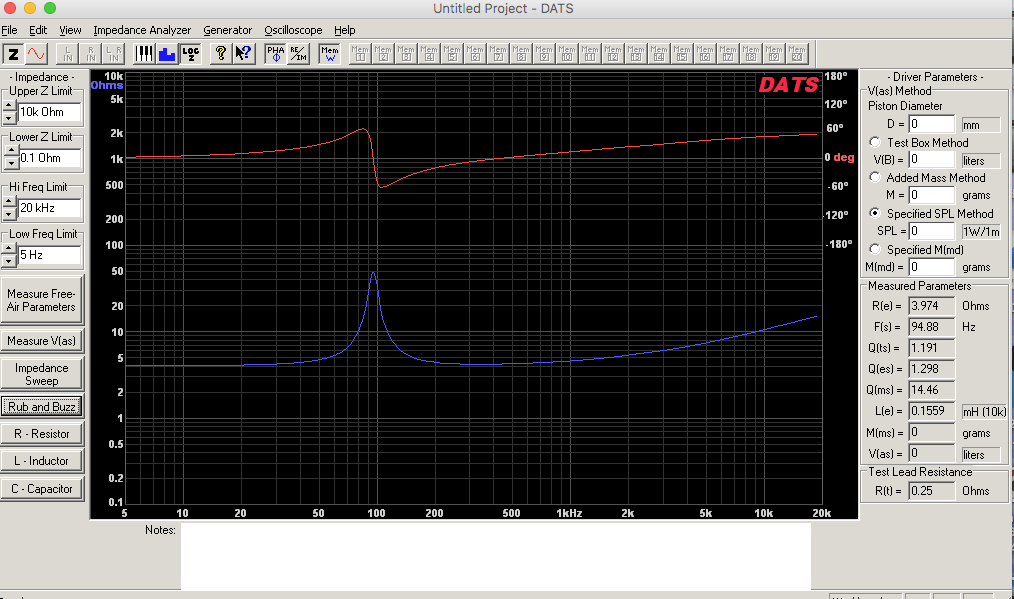Choose the Specified M(md) radio button

(x=875, y=249)
